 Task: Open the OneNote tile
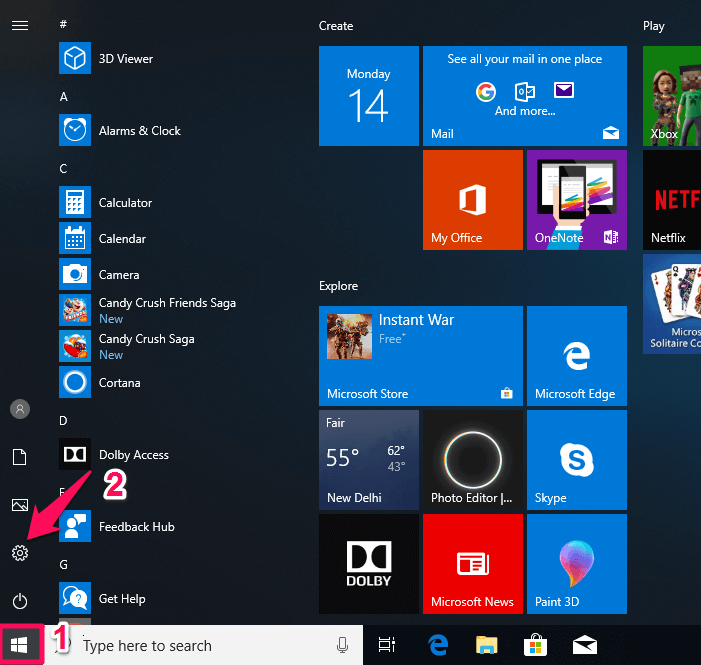[x=577, y=200]
